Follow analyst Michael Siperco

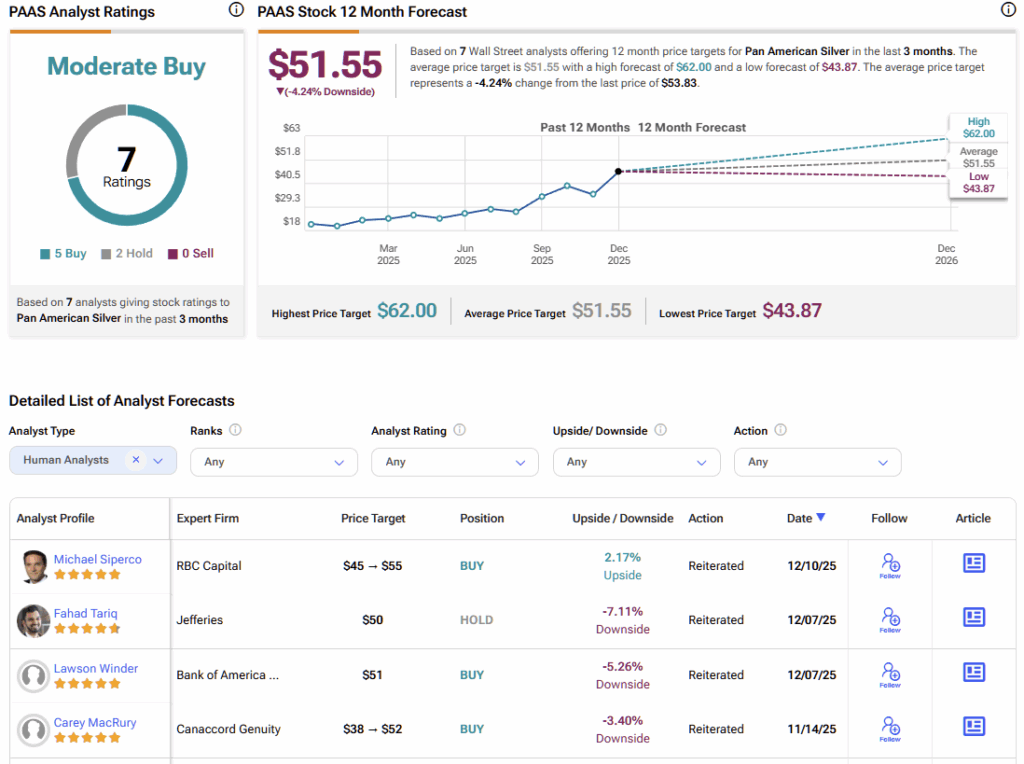[890, 565]
